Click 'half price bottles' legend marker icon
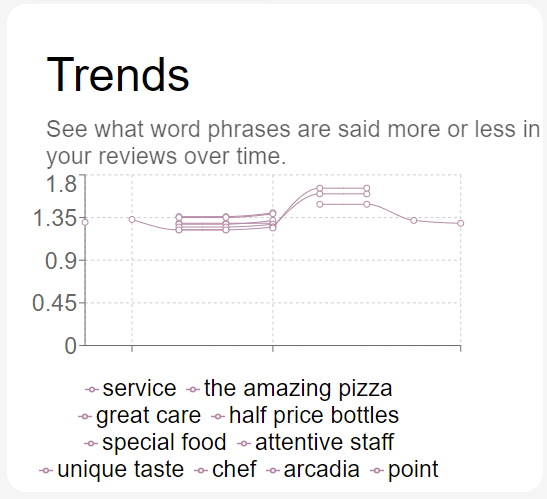 click(x=218, y=416)
